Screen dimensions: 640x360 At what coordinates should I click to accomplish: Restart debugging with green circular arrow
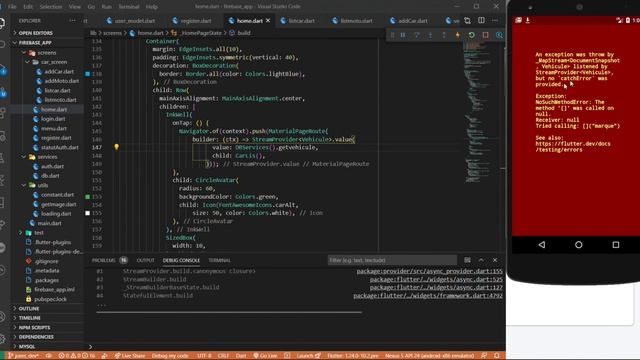pyautogui.click(x=471, y=35)
